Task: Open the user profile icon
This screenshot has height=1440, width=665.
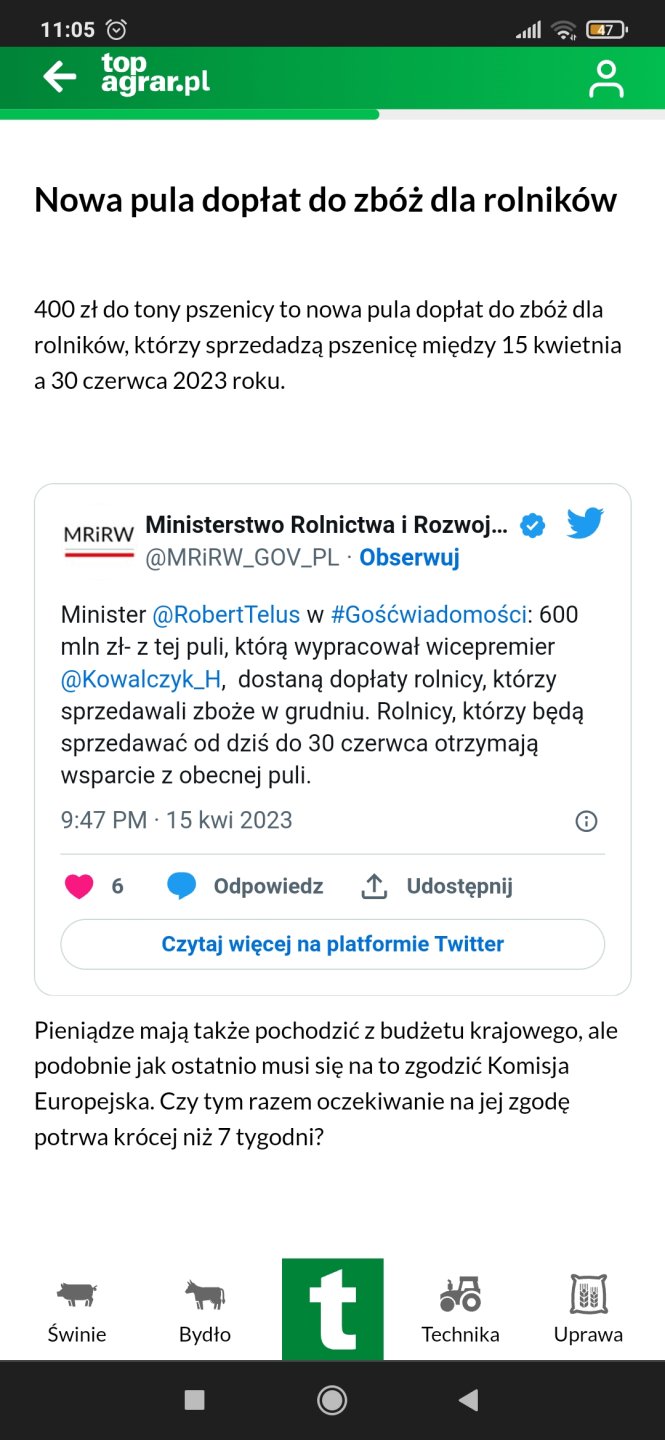Action: [606, 79]
